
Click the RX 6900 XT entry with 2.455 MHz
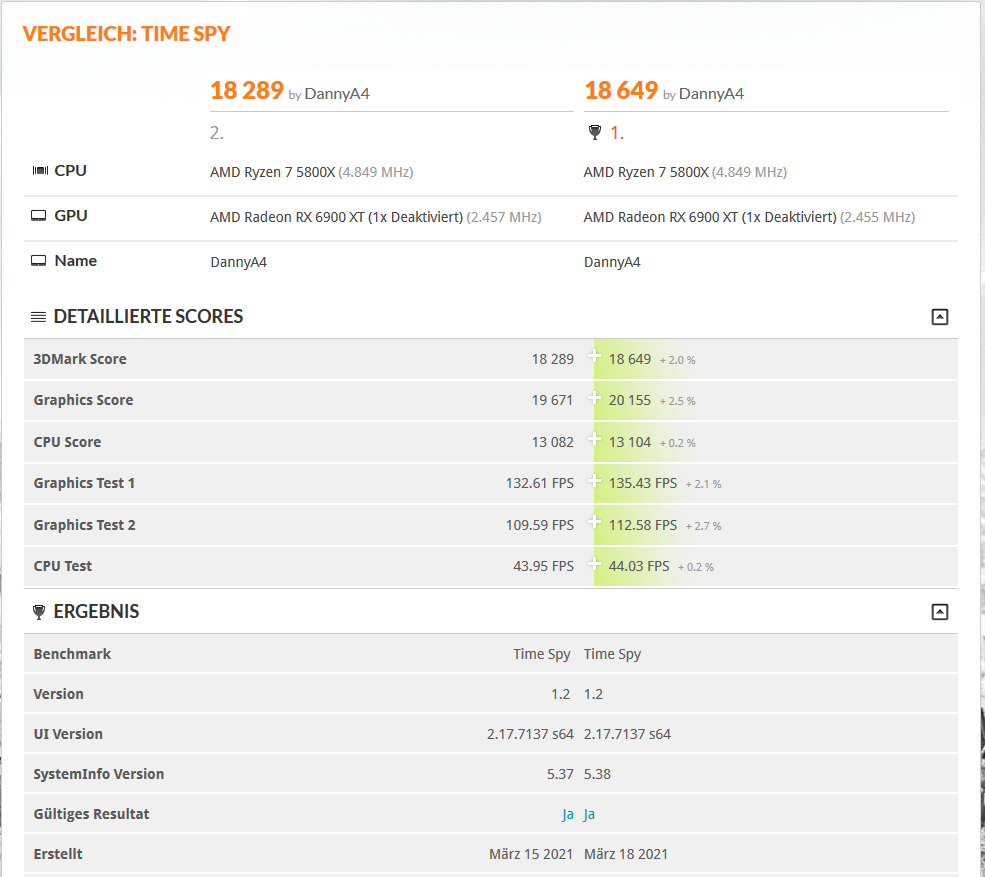[749, 217]
